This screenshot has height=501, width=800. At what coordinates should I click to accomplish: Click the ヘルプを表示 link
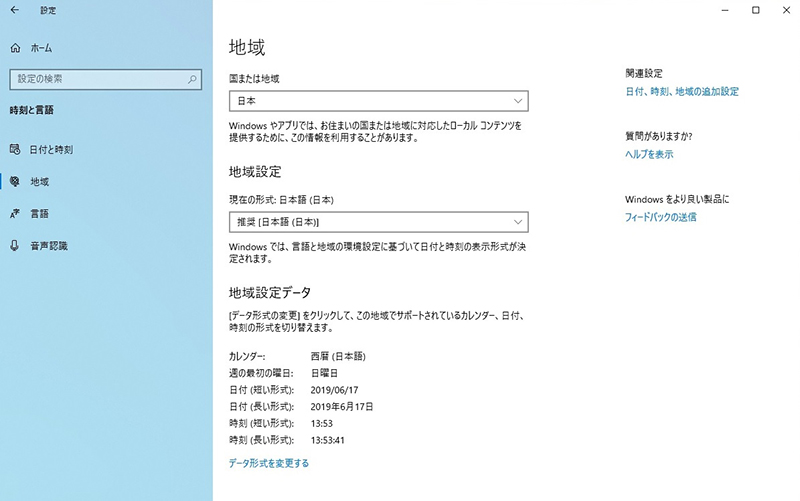pyautogui.click(x=649, y=154)
